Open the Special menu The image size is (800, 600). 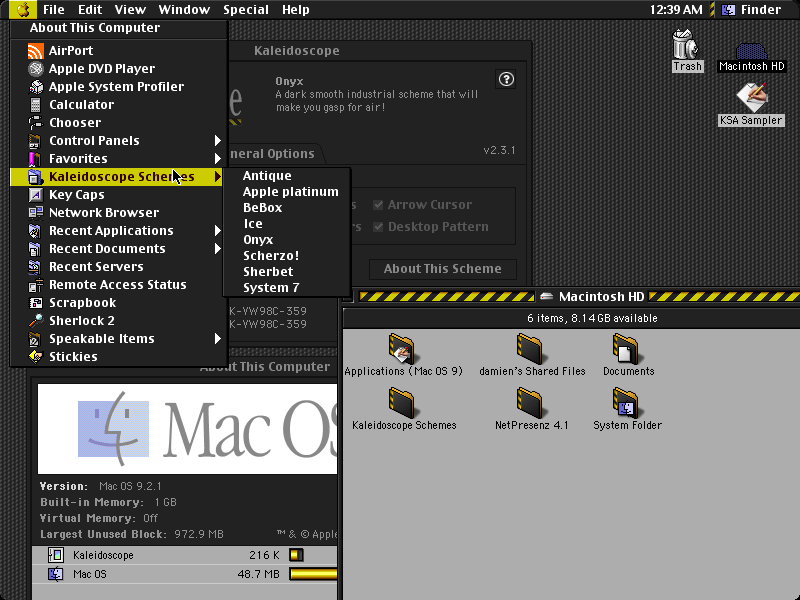[x=246, y=9]
